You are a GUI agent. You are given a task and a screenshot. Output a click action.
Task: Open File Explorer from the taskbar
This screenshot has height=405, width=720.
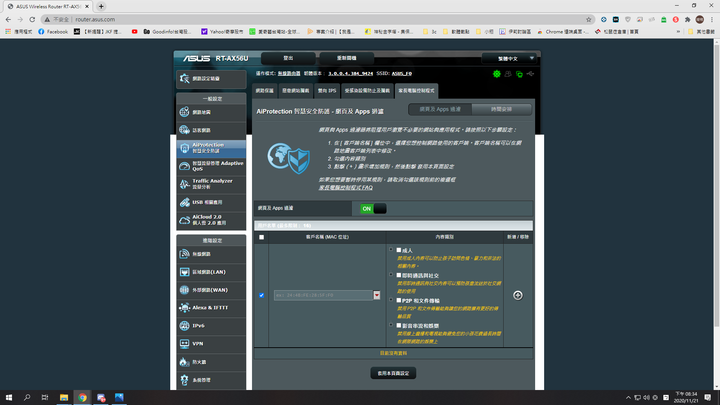[64, 397]
